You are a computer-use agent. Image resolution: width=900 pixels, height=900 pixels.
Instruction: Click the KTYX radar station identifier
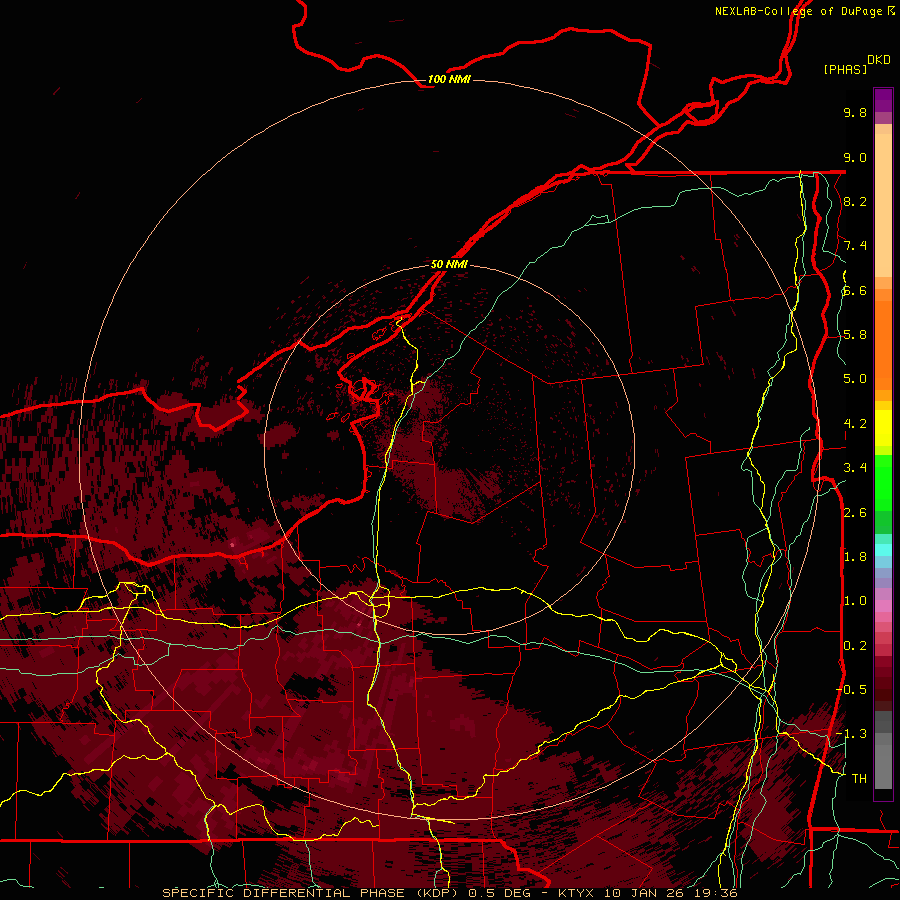577,893
